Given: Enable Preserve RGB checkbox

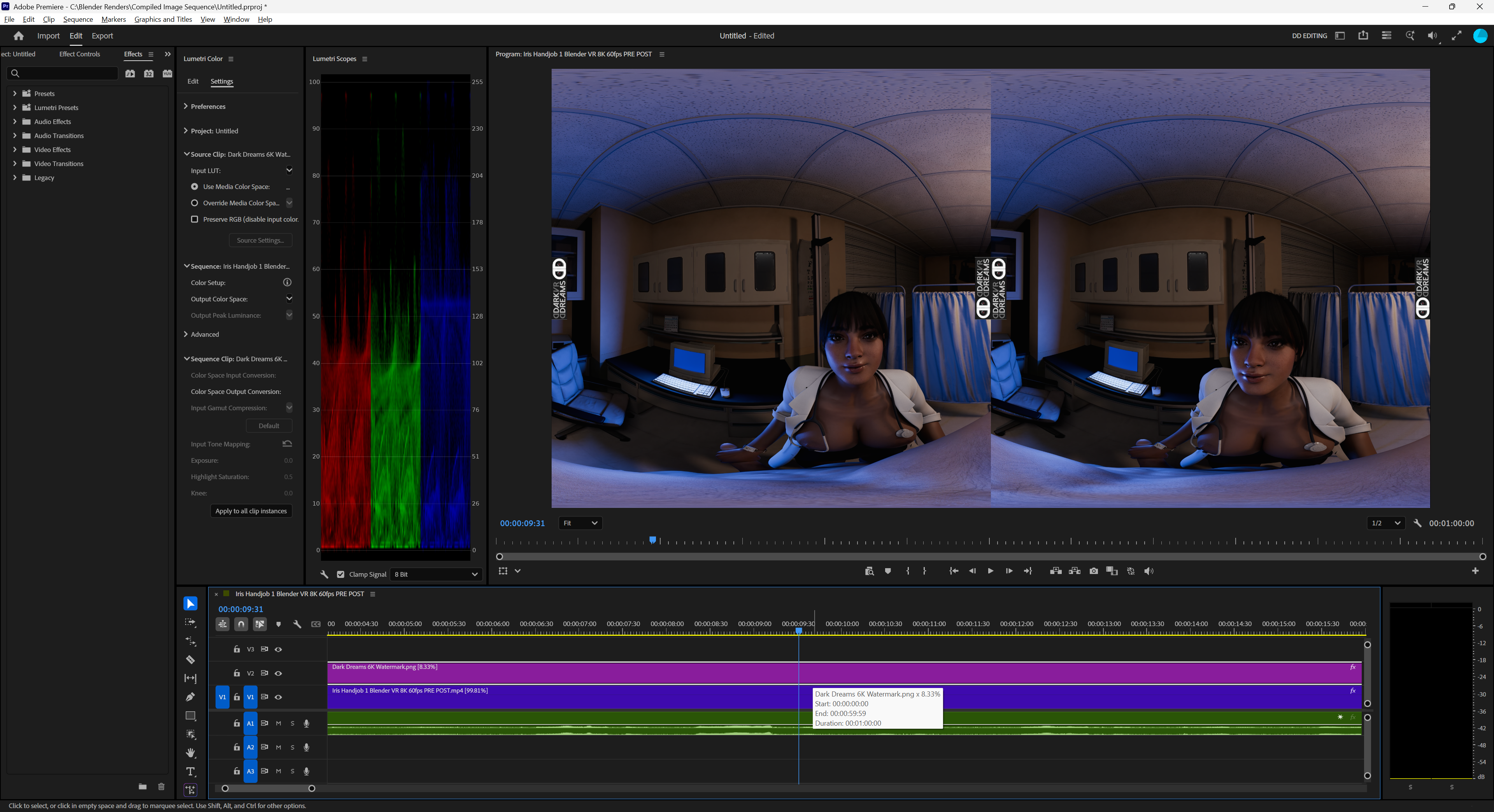Looking at the screenshot, I should (194, 219).
